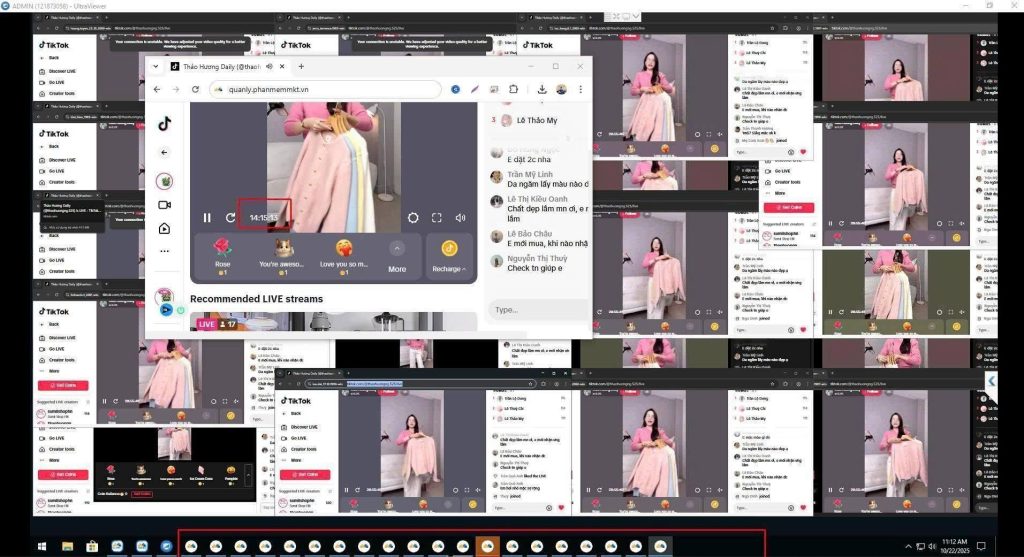Click the Back arrow in TikTok sidebar
The image size is (1024, 557).
point(165,152)
